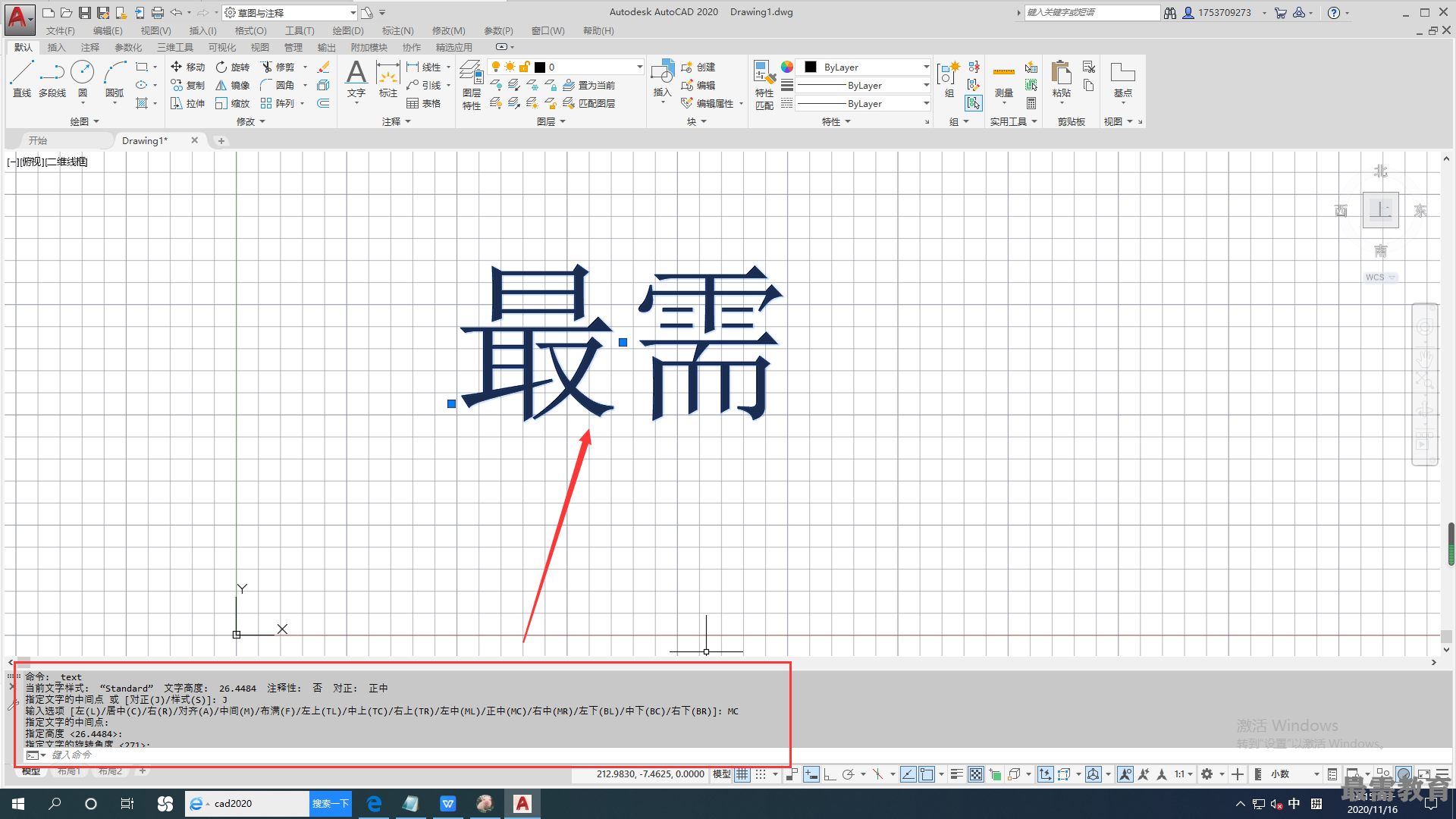
Task: Expand the 注释 panel
Action: (x=397, y=121)
